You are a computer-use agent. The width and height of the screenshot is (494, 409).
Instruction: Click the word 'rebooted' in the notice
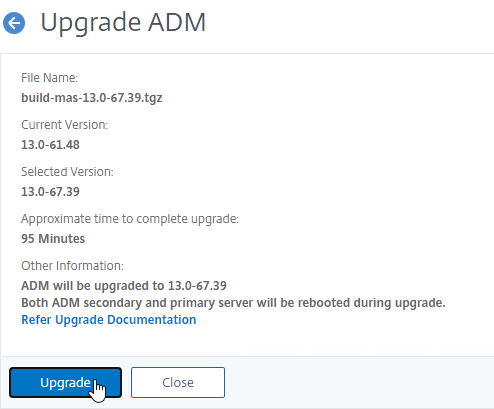tap(323, 303)
